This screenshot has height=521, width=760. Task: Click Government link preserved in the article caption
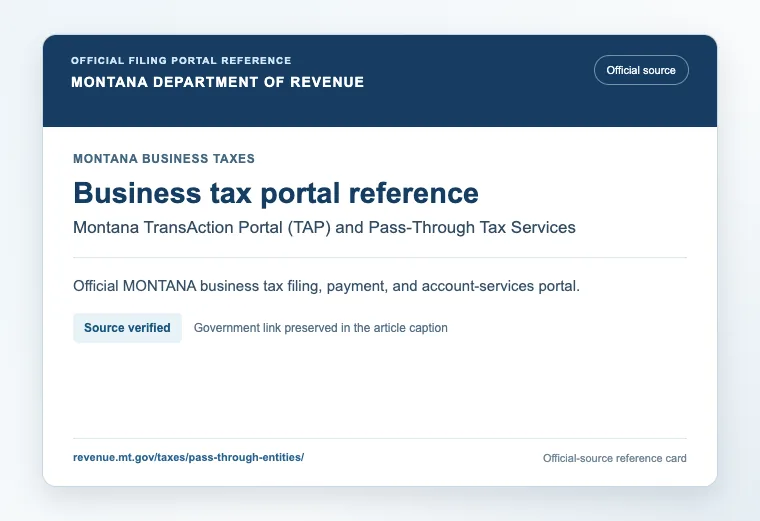tap(320, 328)
